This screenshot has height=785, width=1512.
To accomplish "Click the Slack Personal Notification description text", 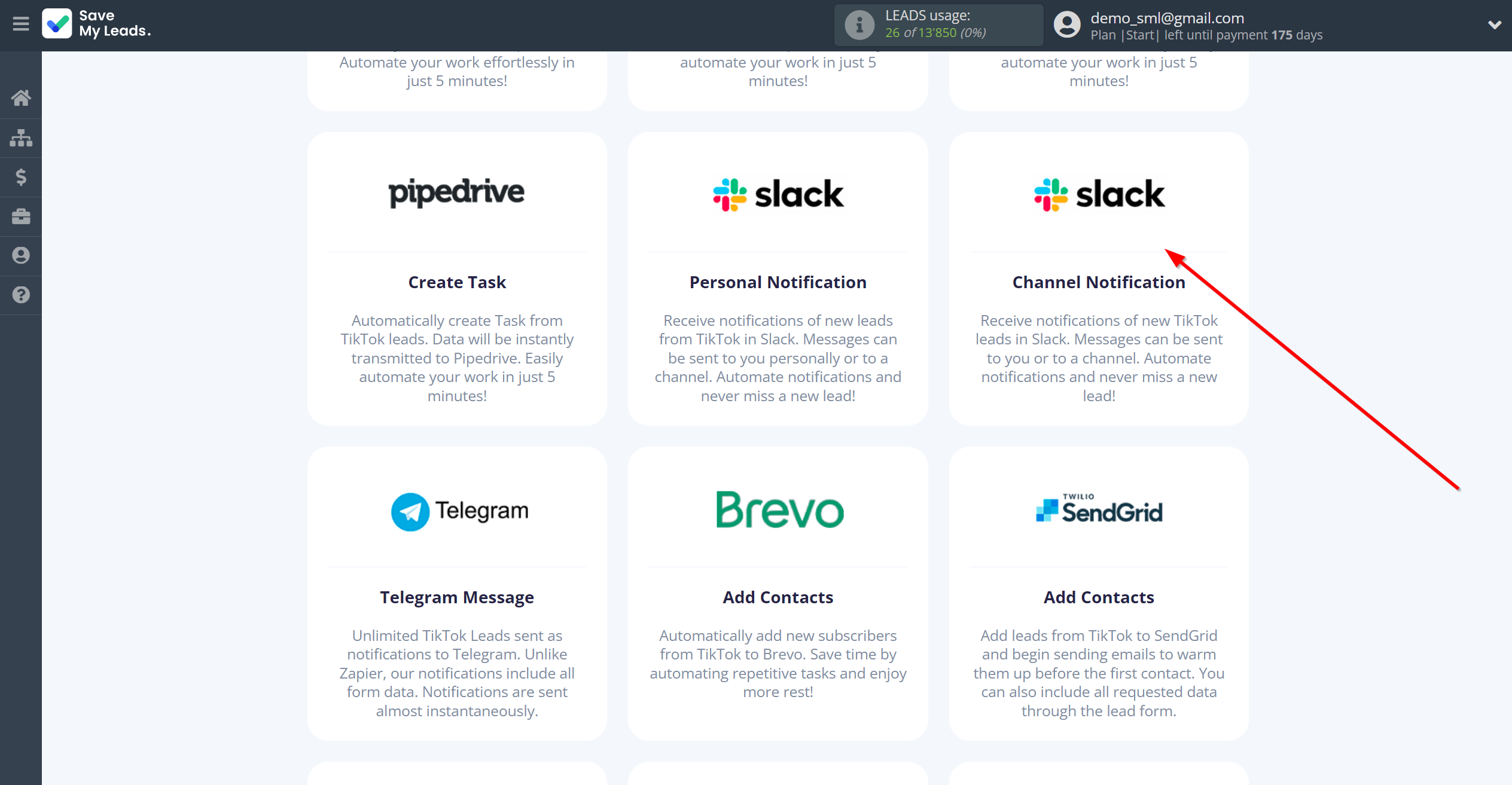I will (778, 358).
